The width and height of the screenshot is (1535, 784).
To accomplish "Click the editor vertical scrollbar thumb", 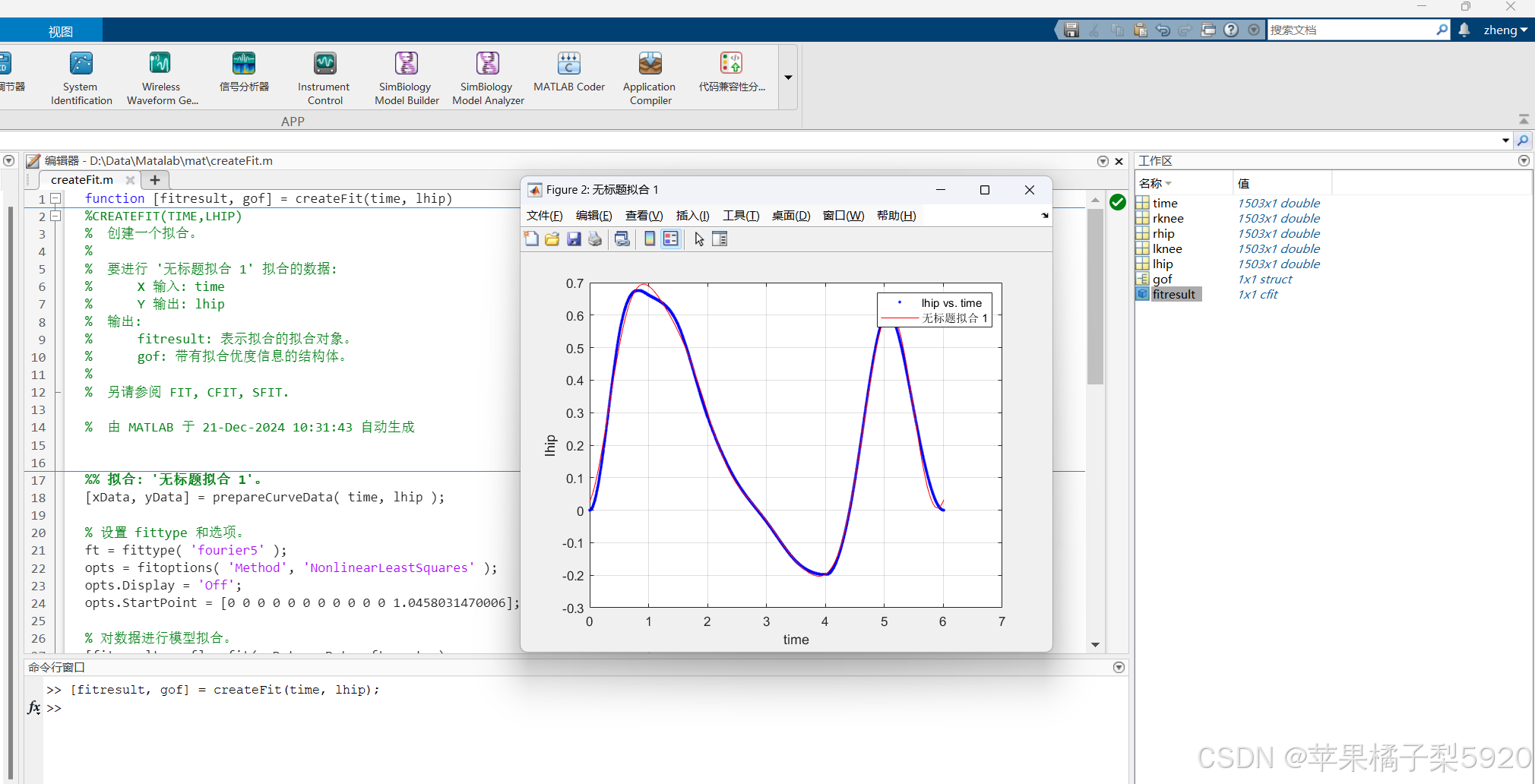I will 1095,296.
